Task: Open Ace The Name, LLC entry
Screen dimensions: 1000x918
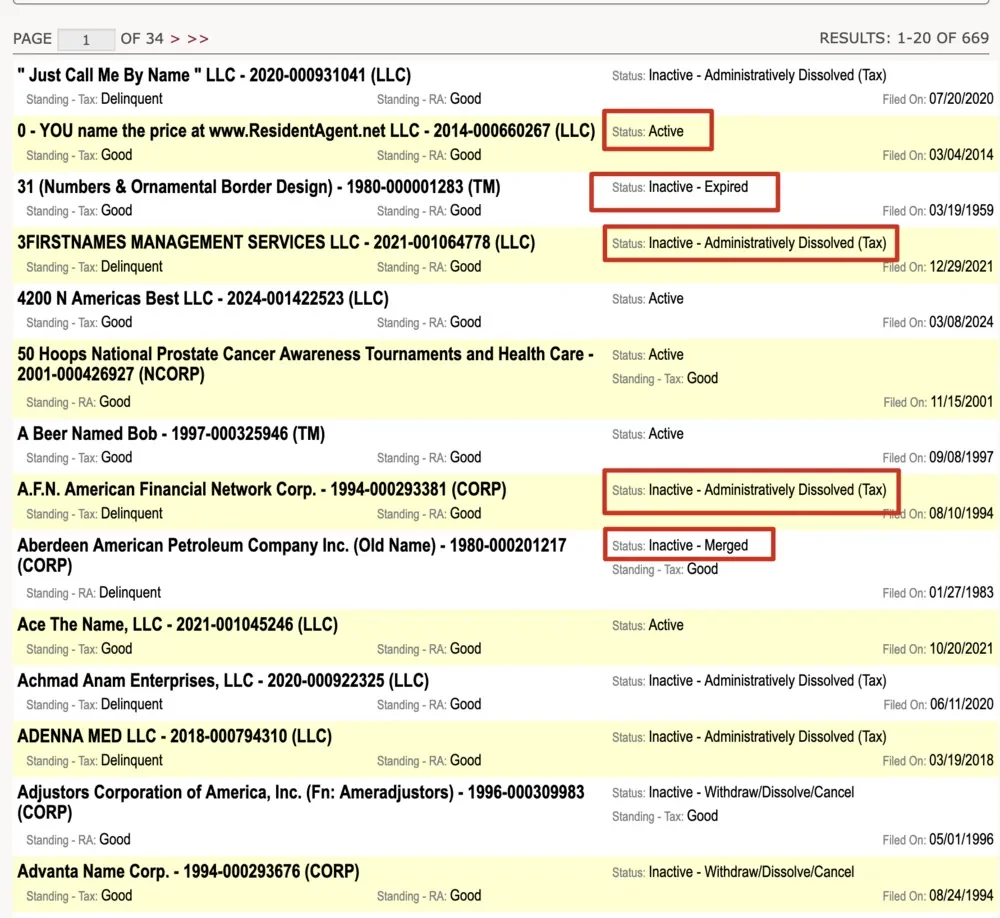Action: point(178,625)
